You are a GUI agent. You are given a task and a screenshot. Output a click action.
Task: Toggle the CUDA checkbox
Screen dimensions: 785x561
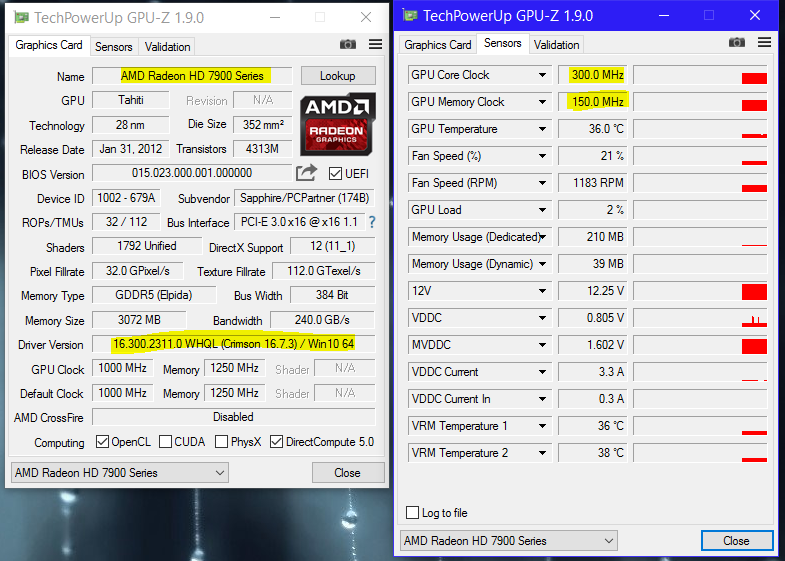(x=165, y=441)
